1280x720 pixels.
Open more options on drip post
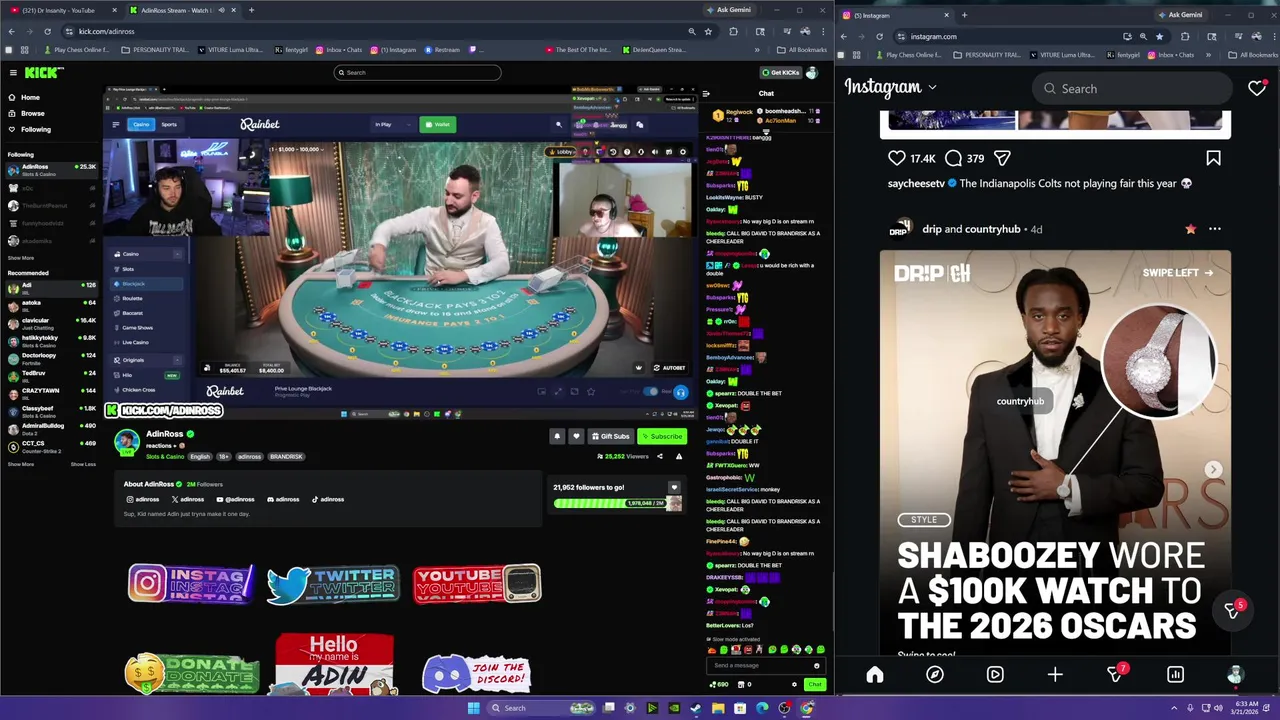point(1215,229)
